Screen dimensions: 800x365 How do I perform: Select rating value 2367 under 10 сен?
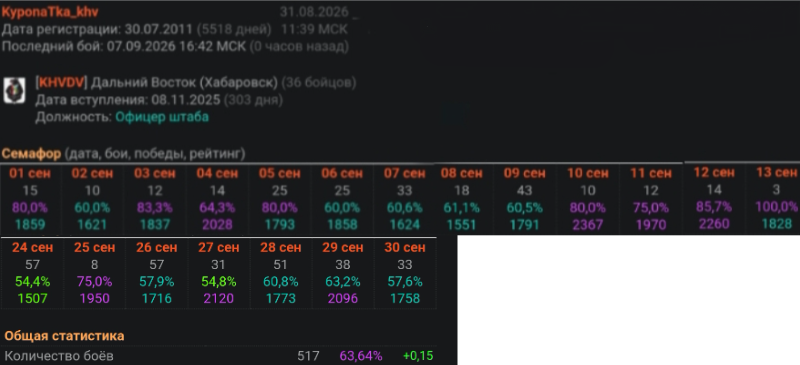(588, 225)
